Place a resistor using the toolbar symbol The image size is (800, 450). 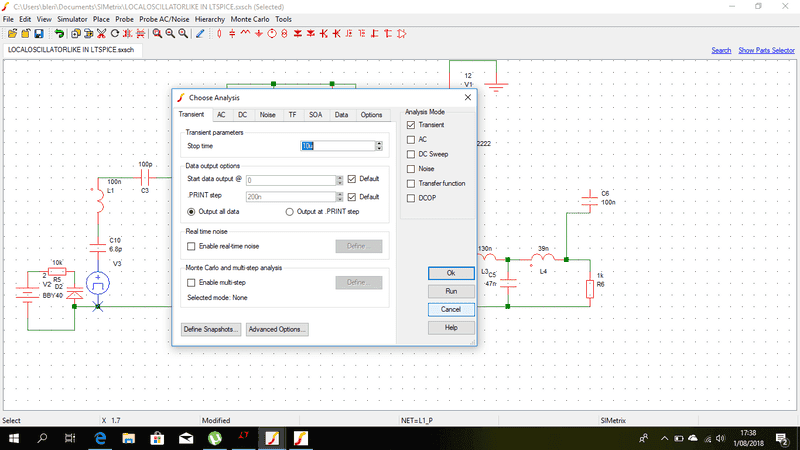pyautogui.click(x=218, y=33)
